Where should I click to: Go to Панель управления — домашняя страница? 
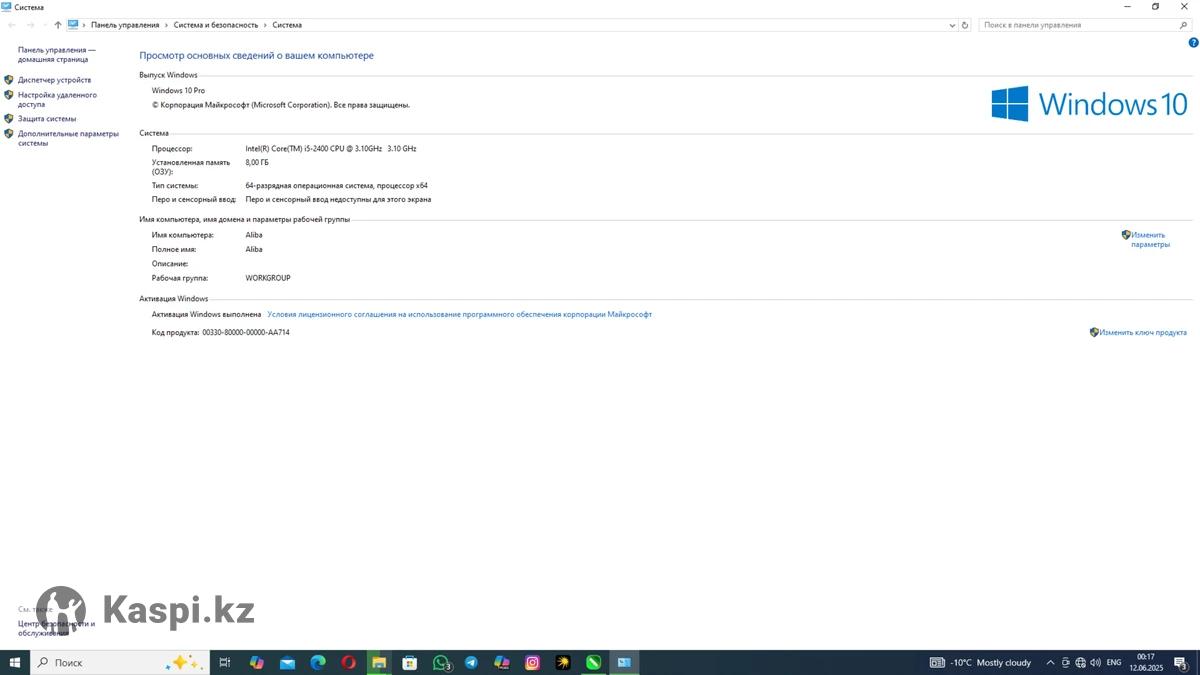point(57,54)
